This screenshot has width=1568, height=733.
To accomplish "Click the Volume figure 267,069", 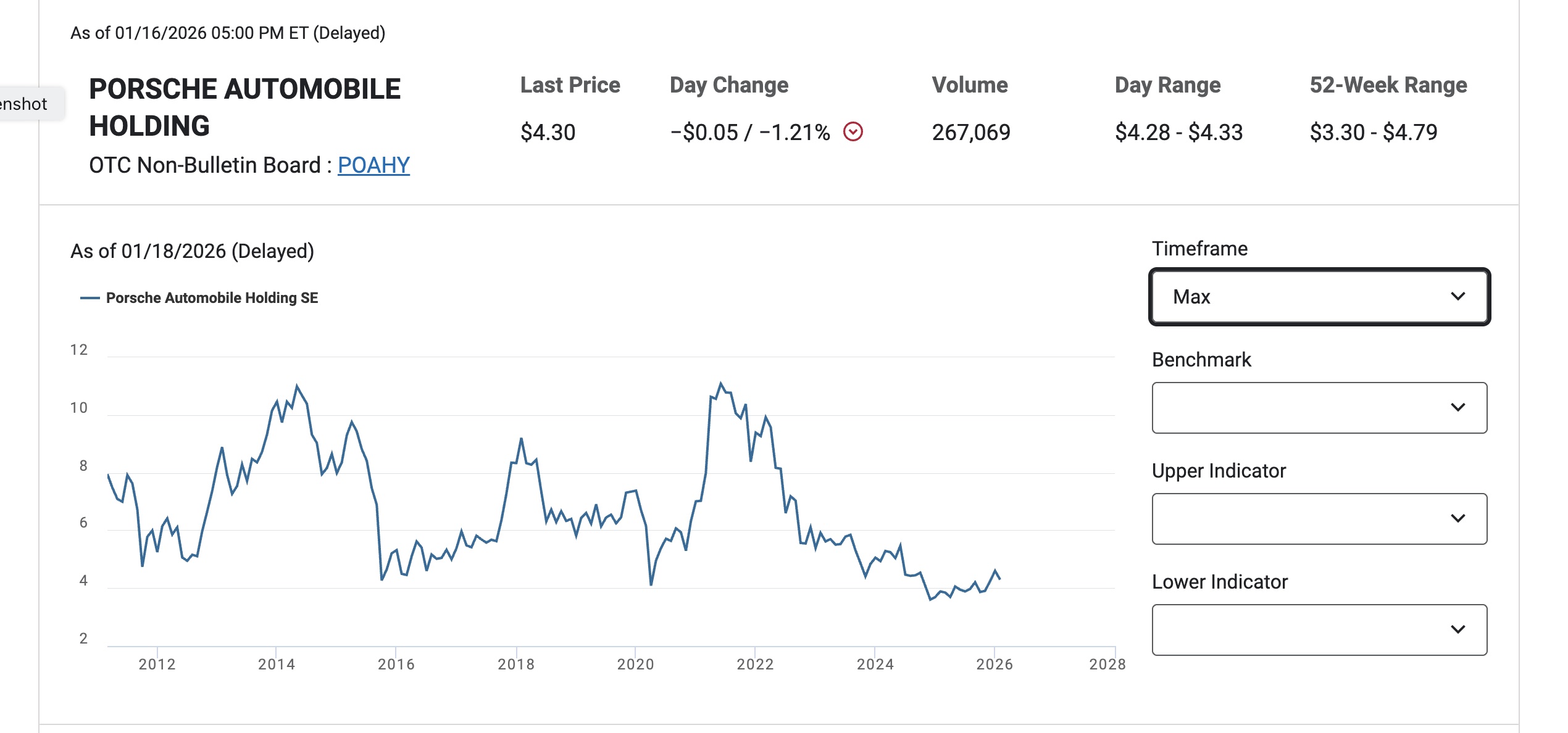I will point(971,132).
